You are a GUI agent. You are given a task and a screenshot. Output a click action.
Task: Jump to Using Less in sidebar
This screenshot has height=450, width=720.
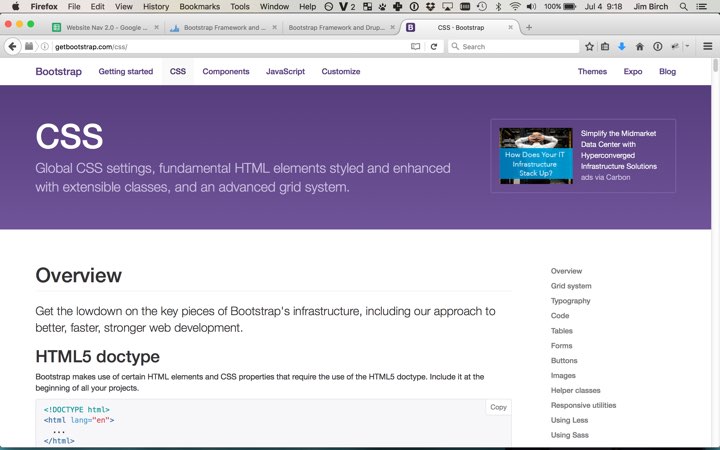point(569,420)
